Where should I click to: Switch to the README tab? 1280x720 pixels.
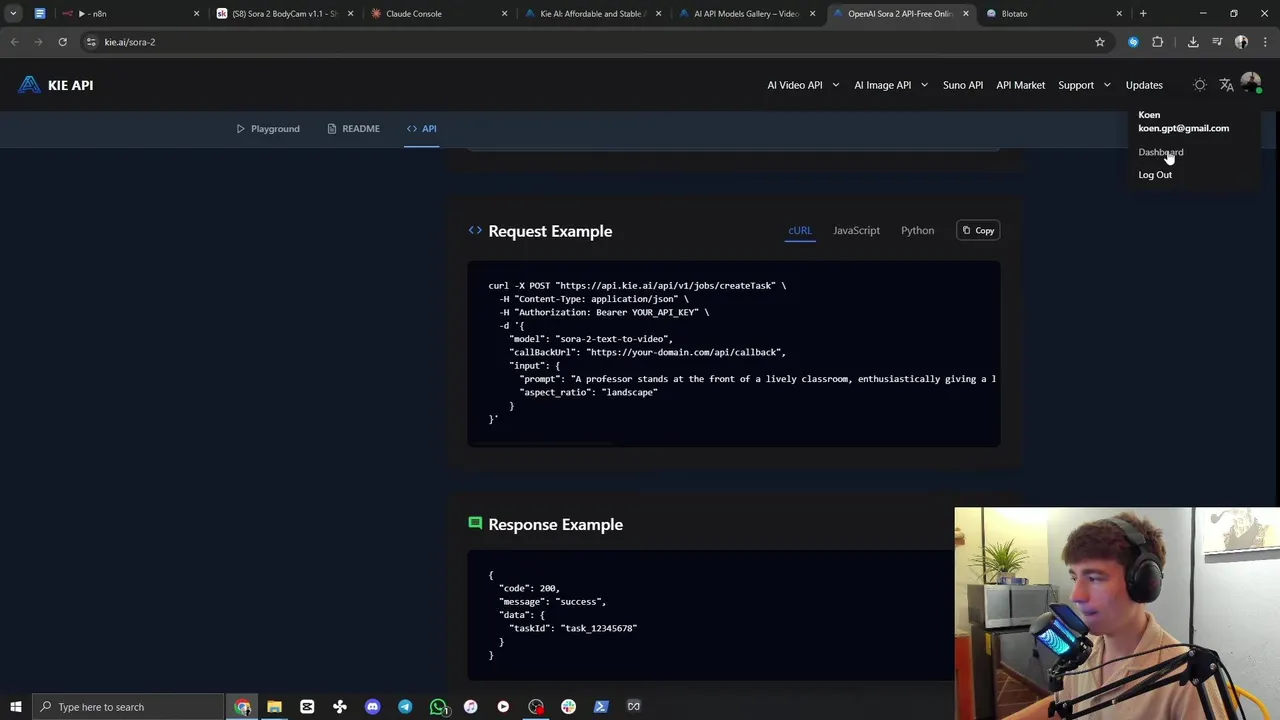tap(353, 129)
